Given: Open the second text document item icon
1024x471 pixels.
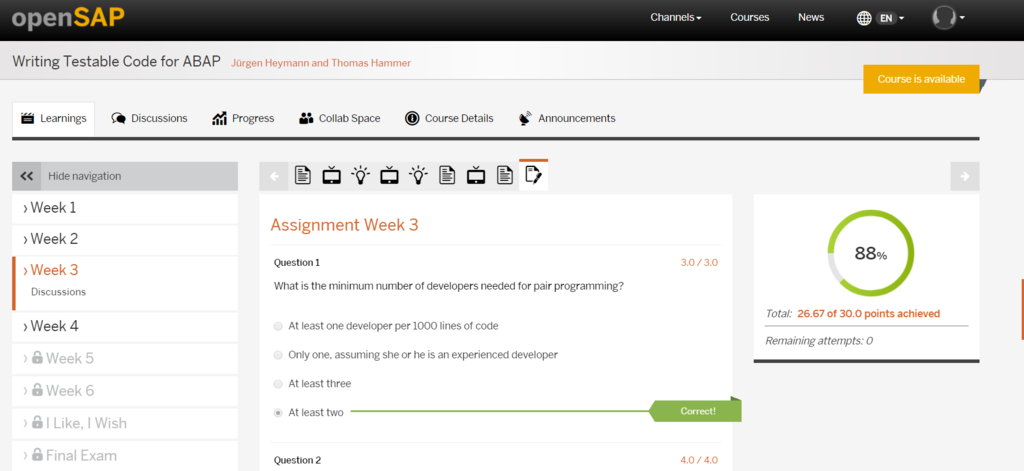Looking at the screenshot, I should tap(447, 176).
